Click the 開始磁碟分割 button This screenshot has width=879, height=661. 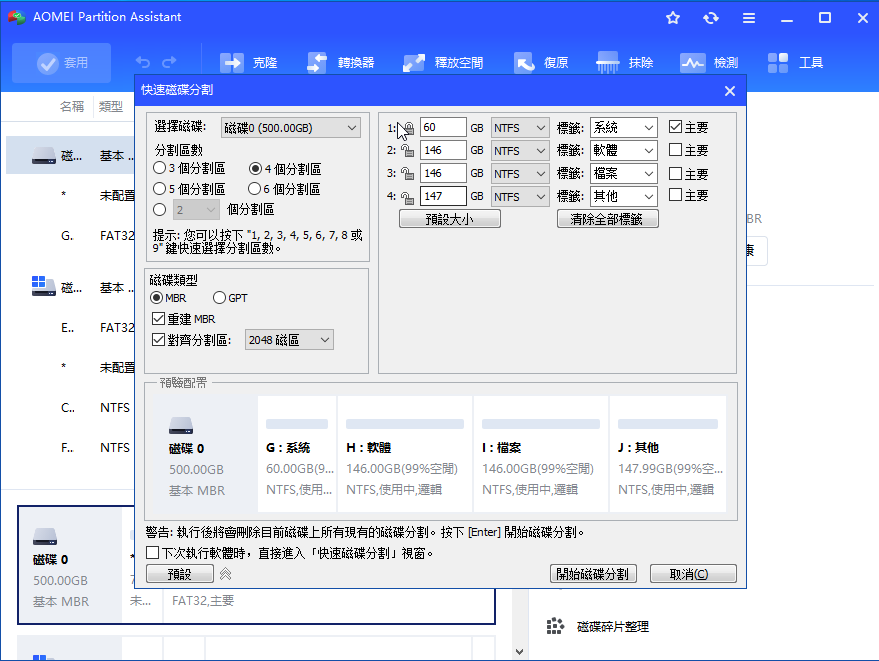pyautogui.click(x=593, y=574)
